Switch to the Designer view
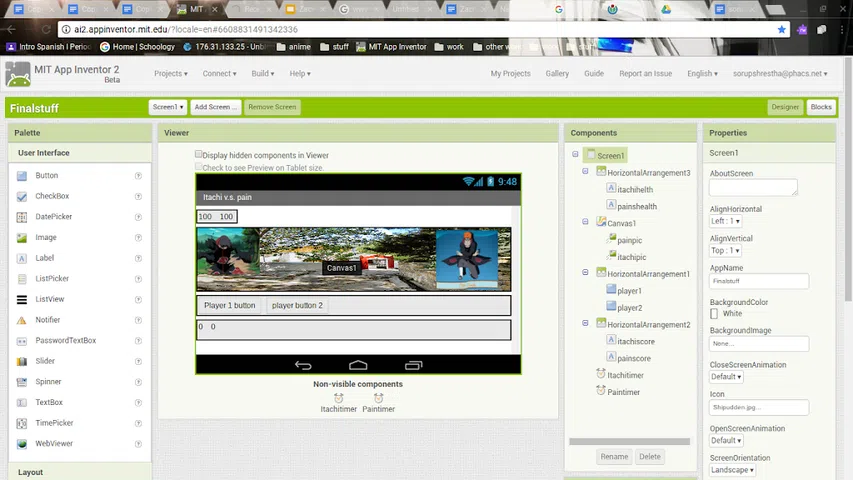853x480 pixels. (785, 107)
